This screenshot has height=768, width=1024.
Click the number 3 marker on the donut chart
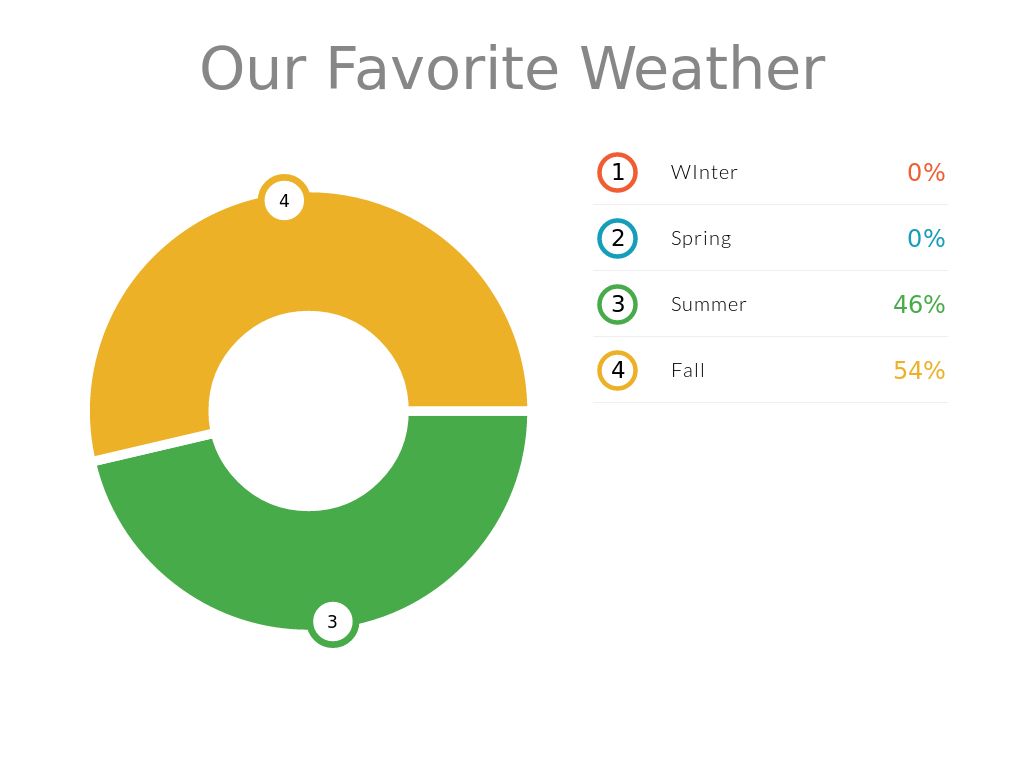tap(332, 621)
